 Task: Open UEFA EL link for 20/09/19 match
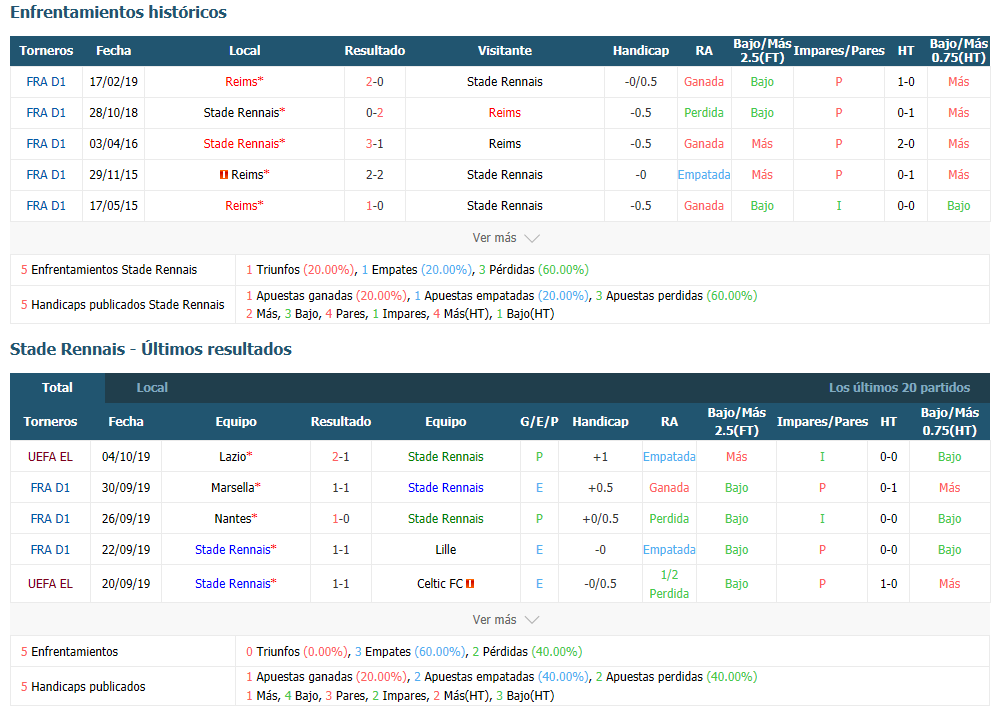[x=50, y=584]
